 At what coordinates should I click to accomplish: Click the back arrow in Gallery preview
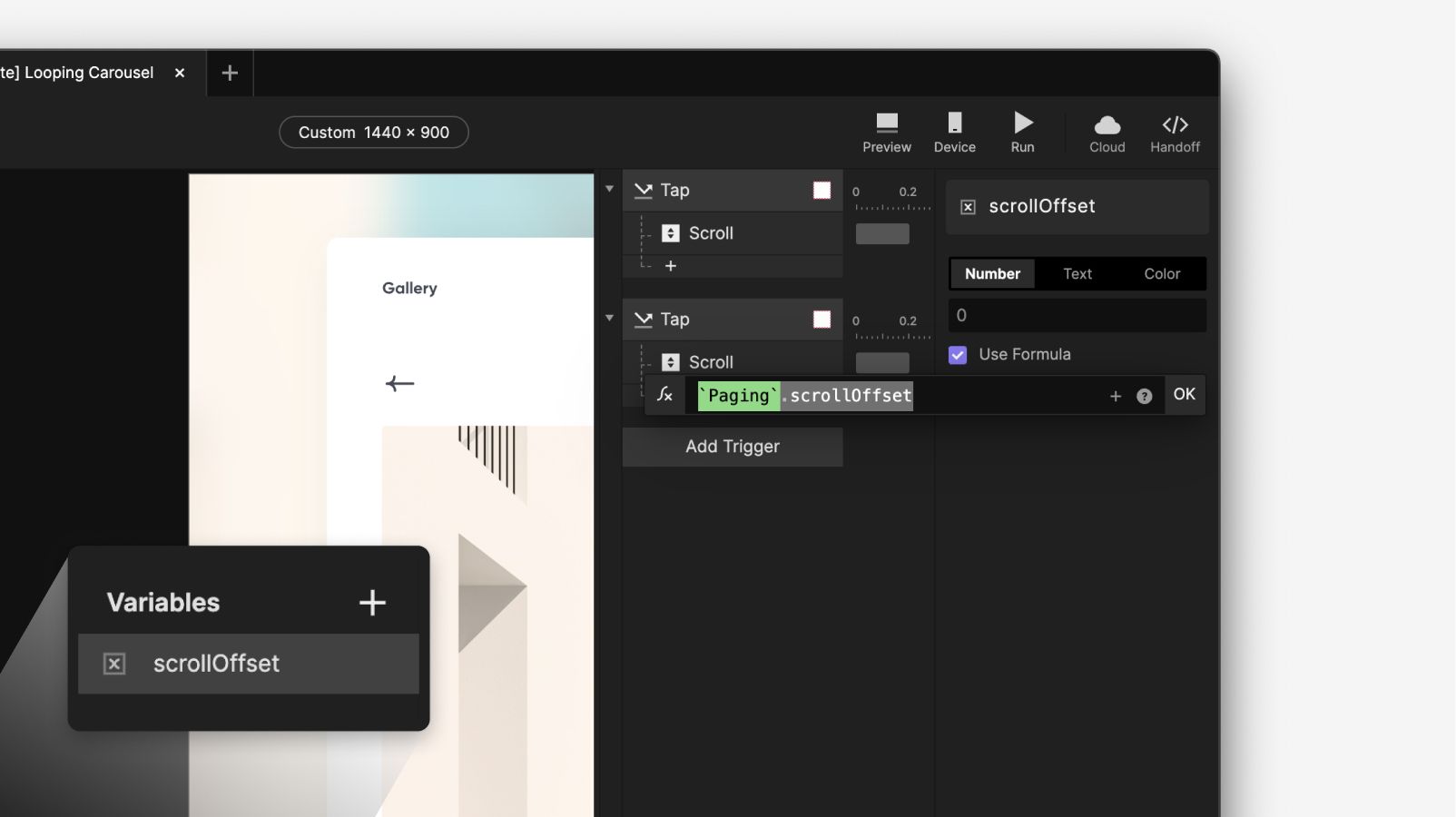(x=399, y=384)
